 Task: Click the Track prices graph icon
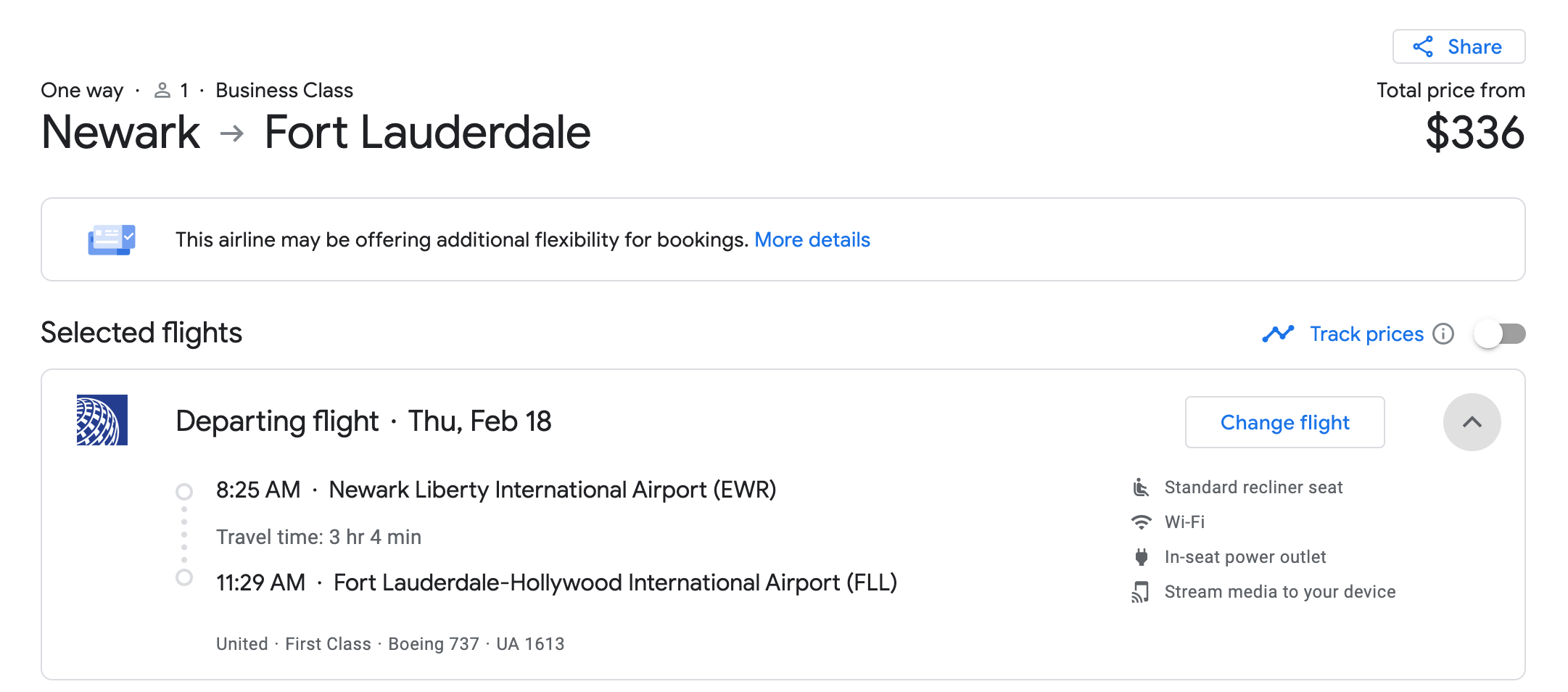1278,334
